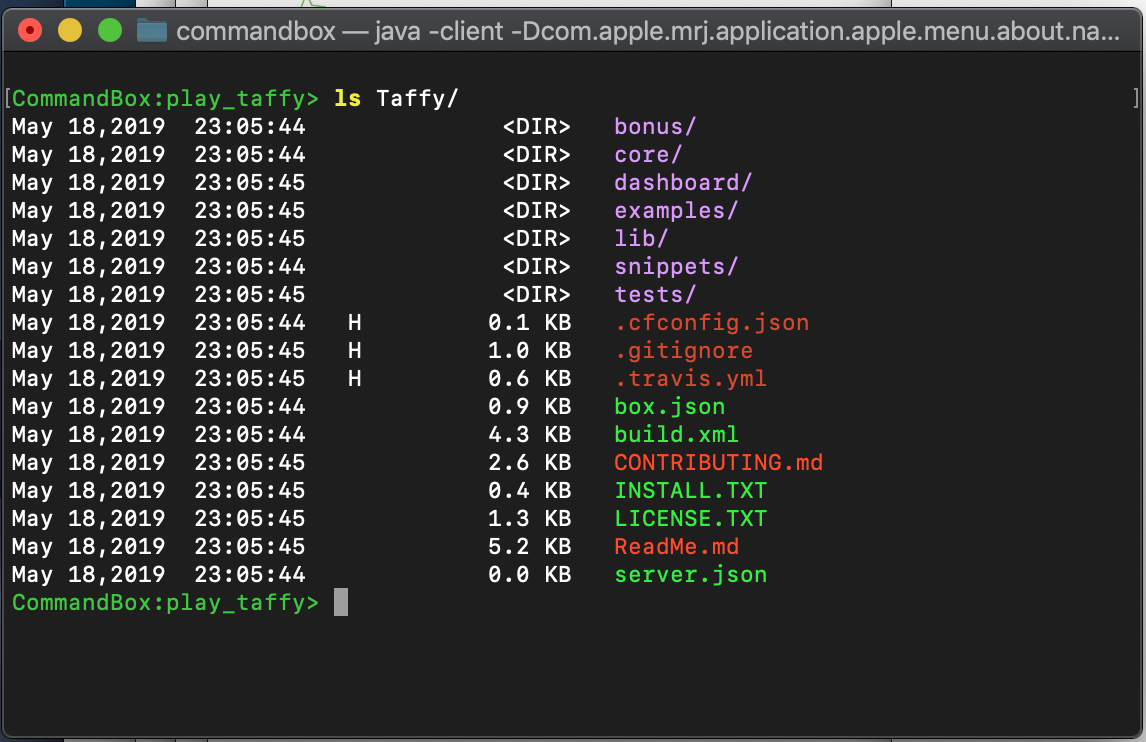Click the green zoom window button
The height and width of the screenshot is (742, 1146).
pos(110,31)
